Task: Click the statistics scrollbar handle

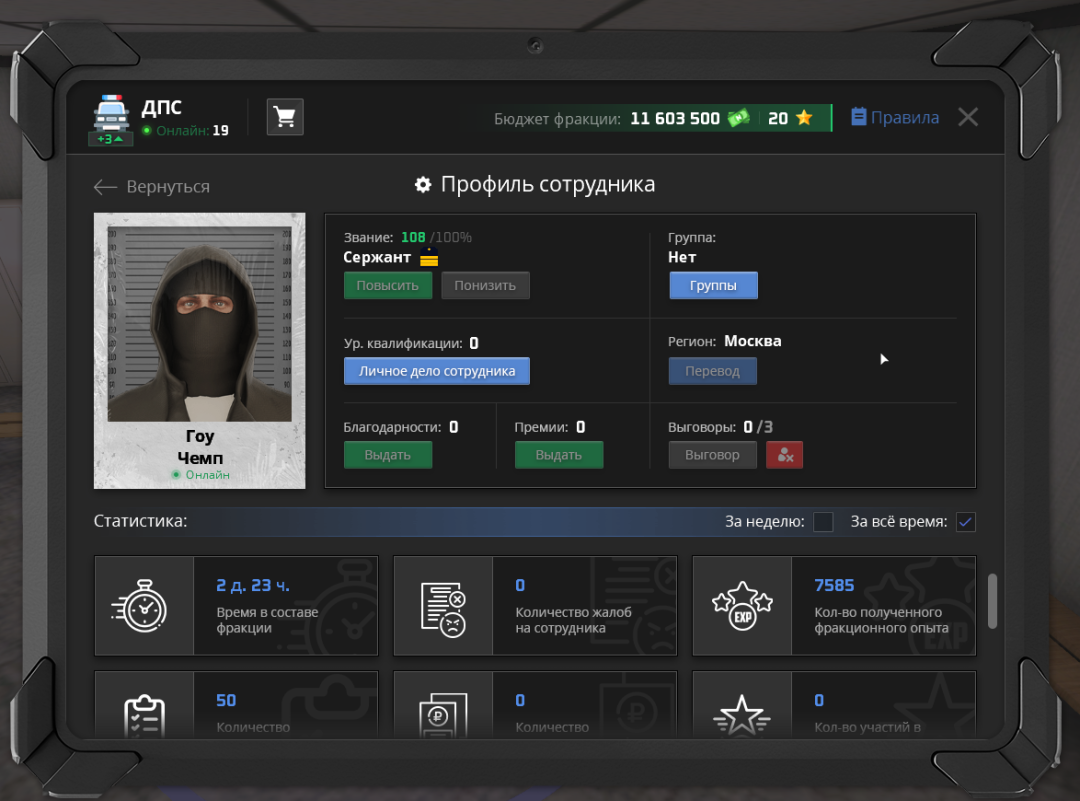Action: point(992,601)
